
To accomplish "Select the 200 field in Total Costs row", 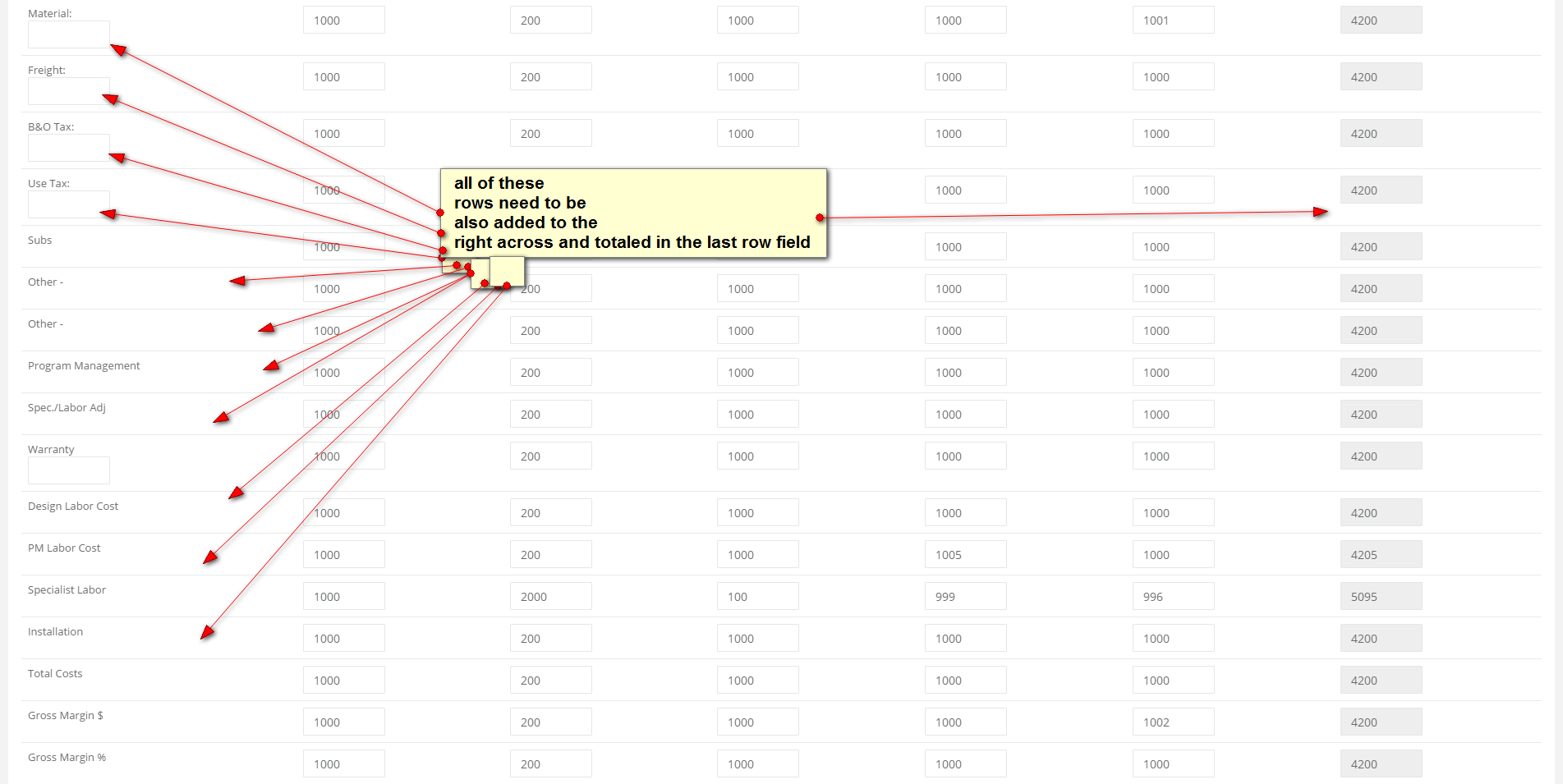I will point(551,681).
